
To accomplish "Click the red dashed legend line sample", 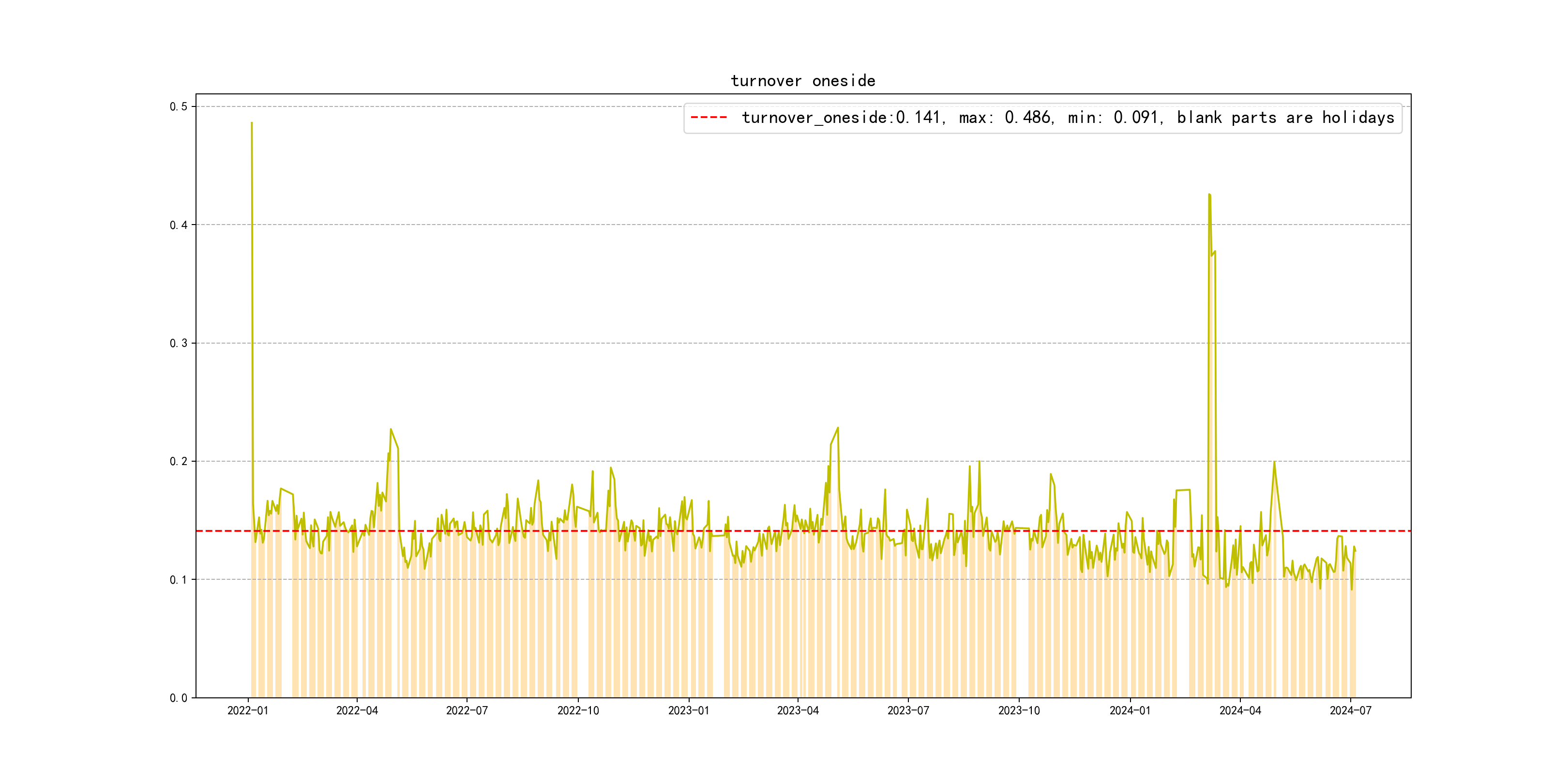I will point(709,118).
